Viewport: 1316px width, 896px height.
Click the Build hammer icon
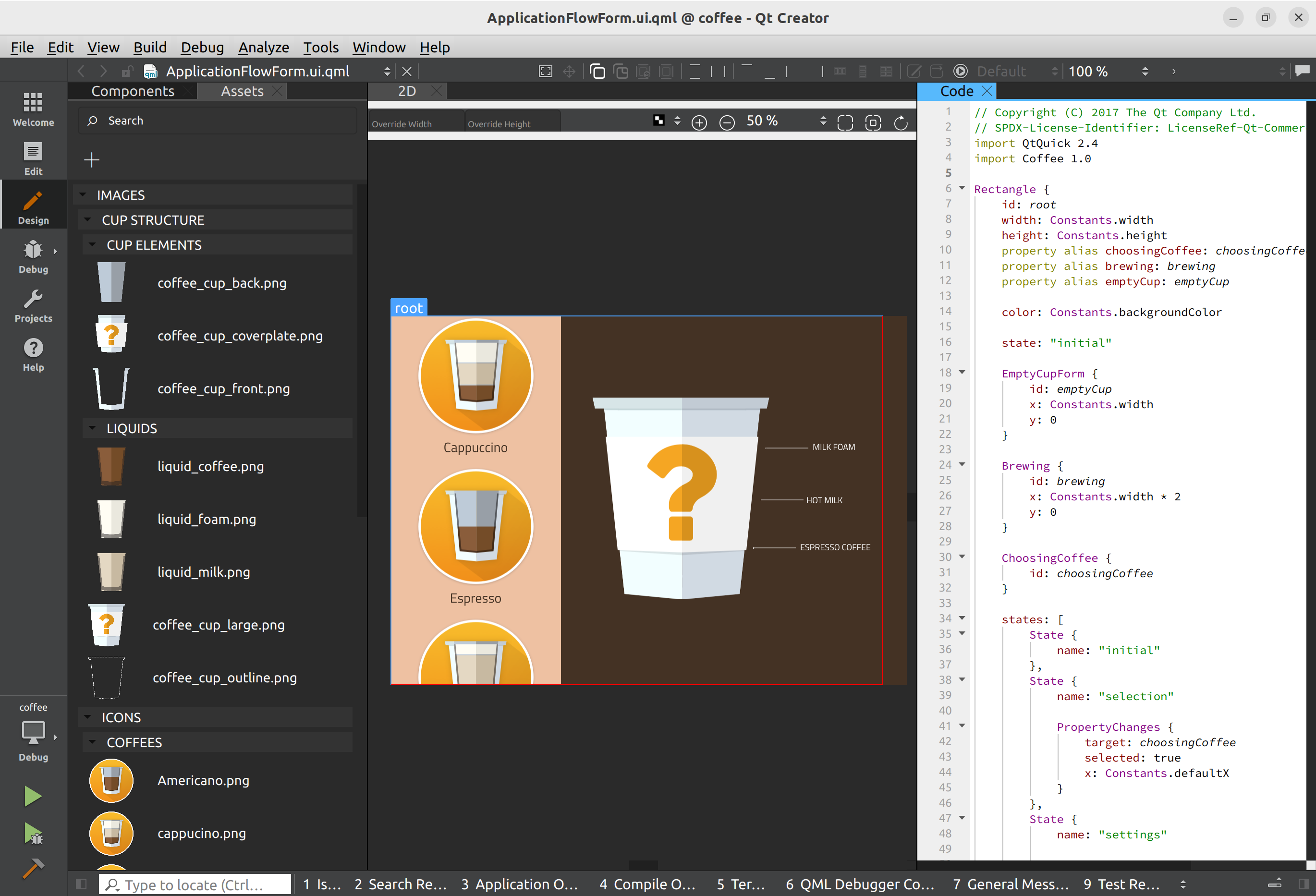coord(33,868)
